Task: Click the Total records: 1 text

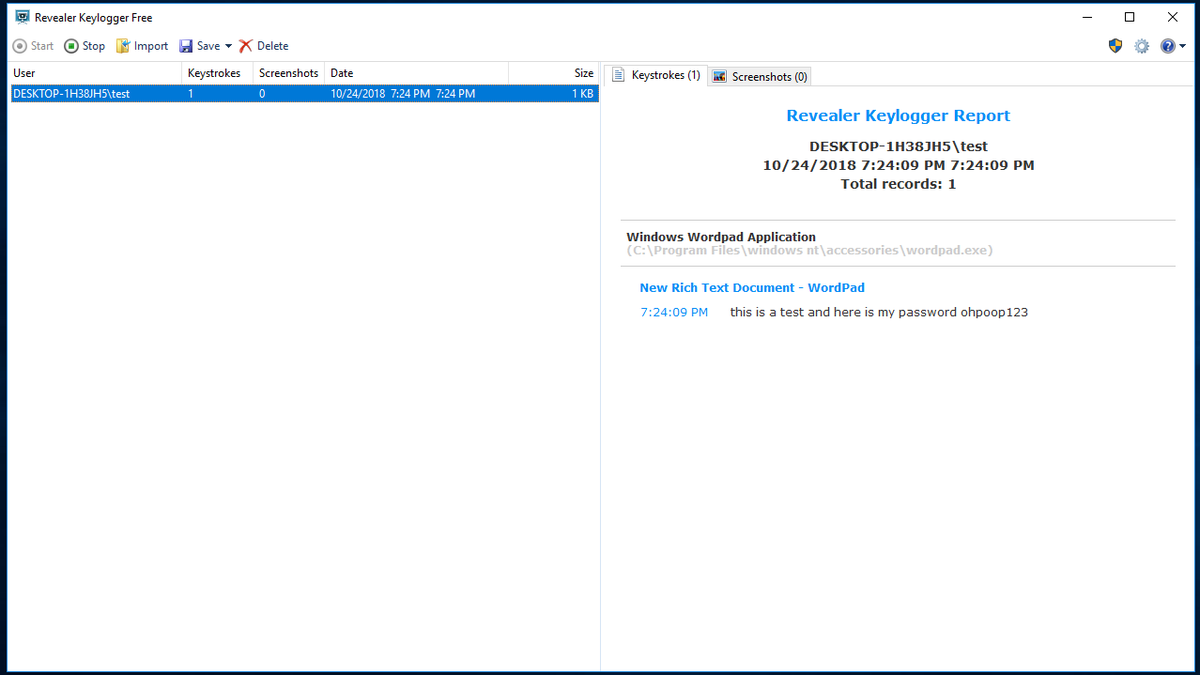Action: click(x=898, y=184)
